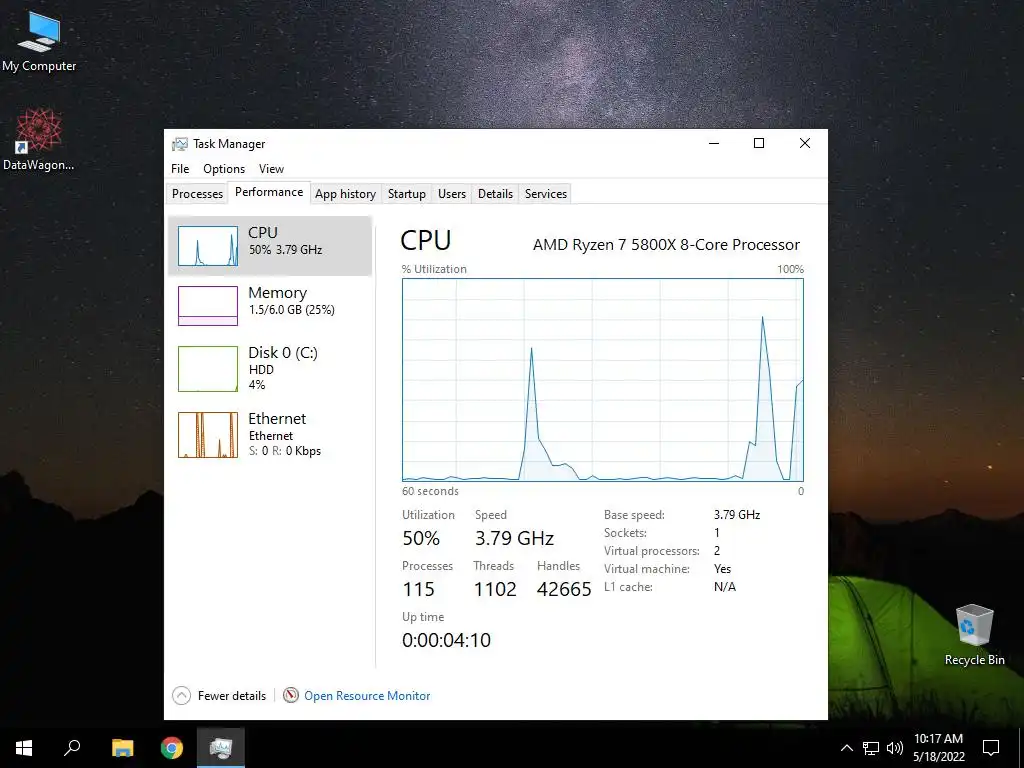1024x768 pixels.
Task: Click the 3.79 GHz speed value
Action: pos(515,538)
